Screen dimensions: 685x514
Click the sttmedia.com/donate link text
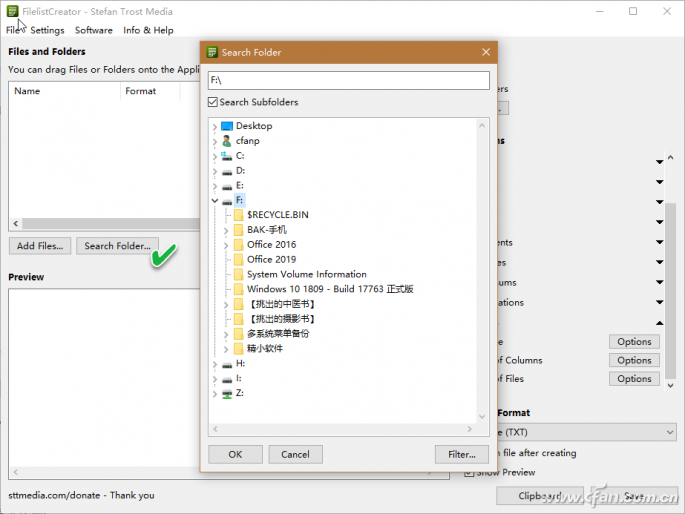54,495
